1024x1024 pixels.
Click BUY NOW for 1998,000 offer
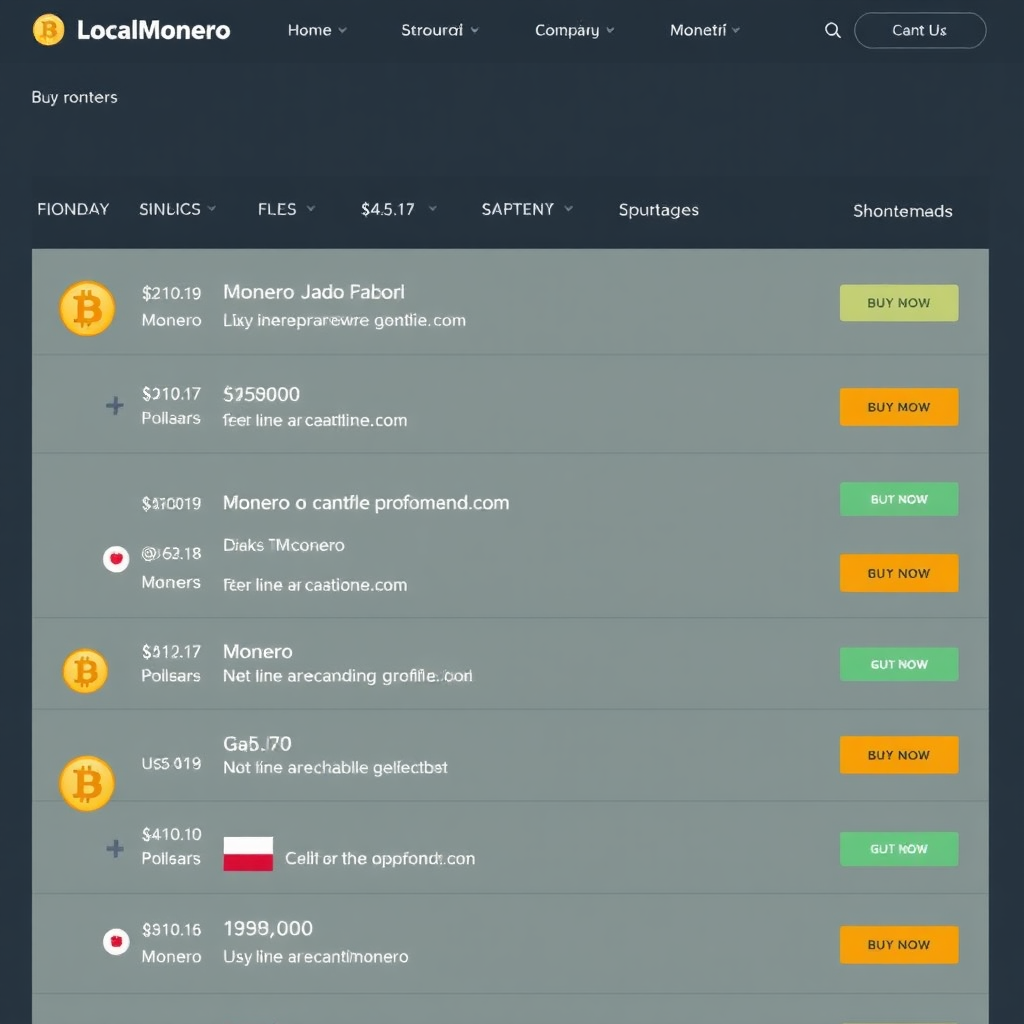tap(899, 945)
